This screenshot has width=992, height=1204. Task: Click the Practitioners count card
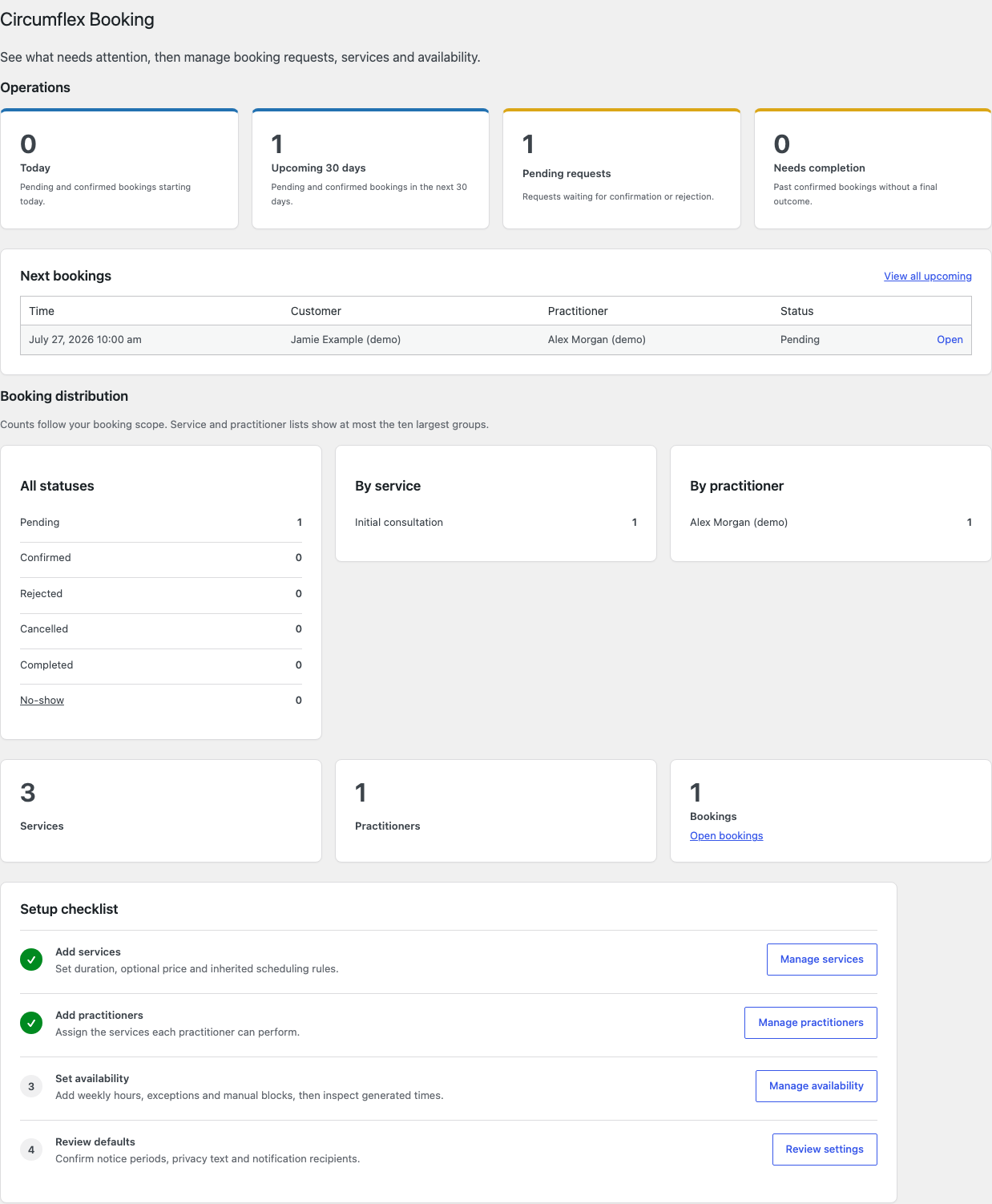click(496, 811)
